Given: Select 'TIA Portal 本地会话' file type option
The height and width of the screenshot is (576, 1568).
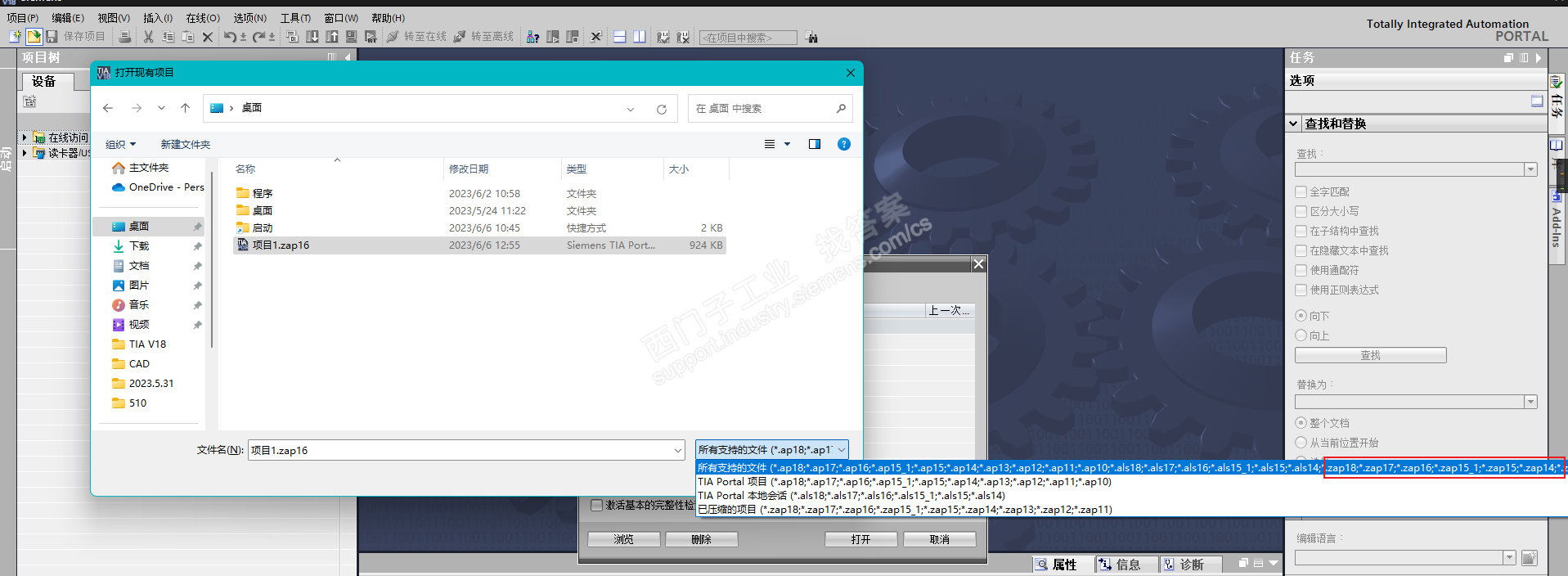Looking at the screenshot, I should coord(851,496).
